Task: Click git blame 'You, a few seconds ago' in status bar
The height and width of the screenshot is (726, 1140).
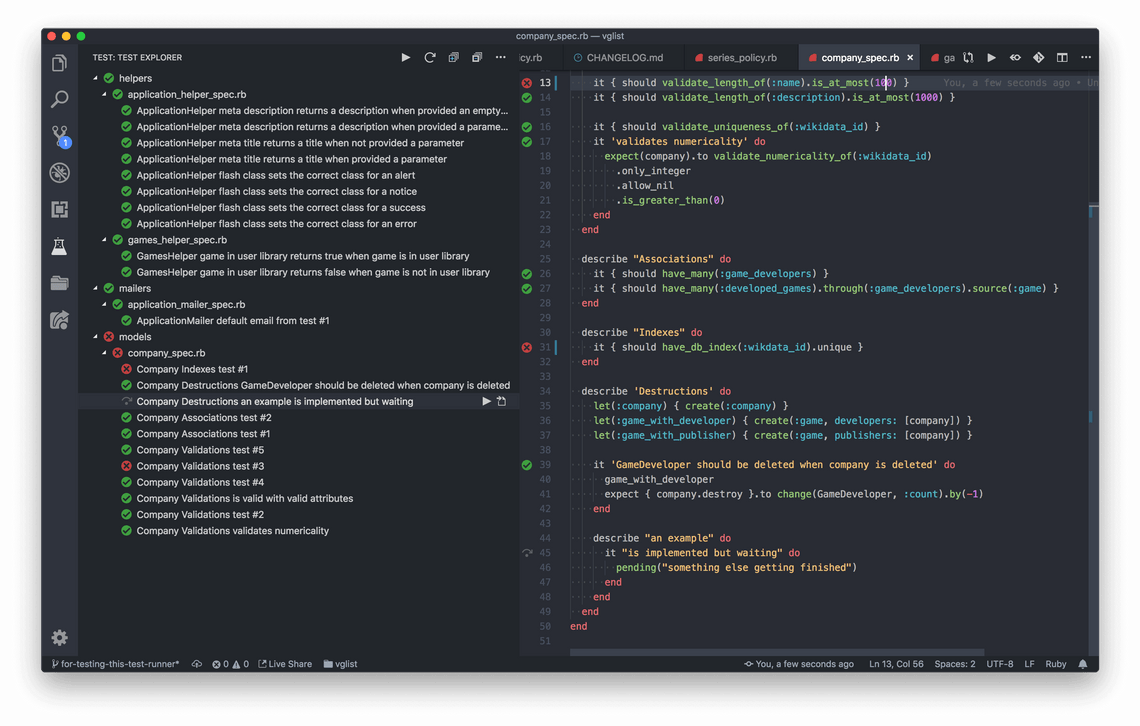Action: click(x=798, y=664)
